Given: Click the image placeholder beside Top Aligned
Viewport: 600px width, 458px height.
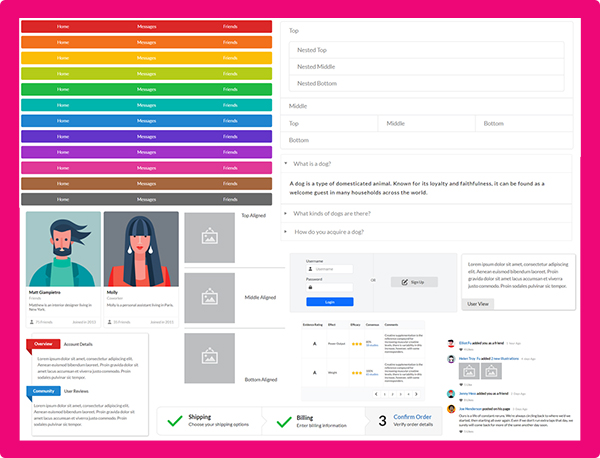Looking at the screenshot, I should [209, 237].
